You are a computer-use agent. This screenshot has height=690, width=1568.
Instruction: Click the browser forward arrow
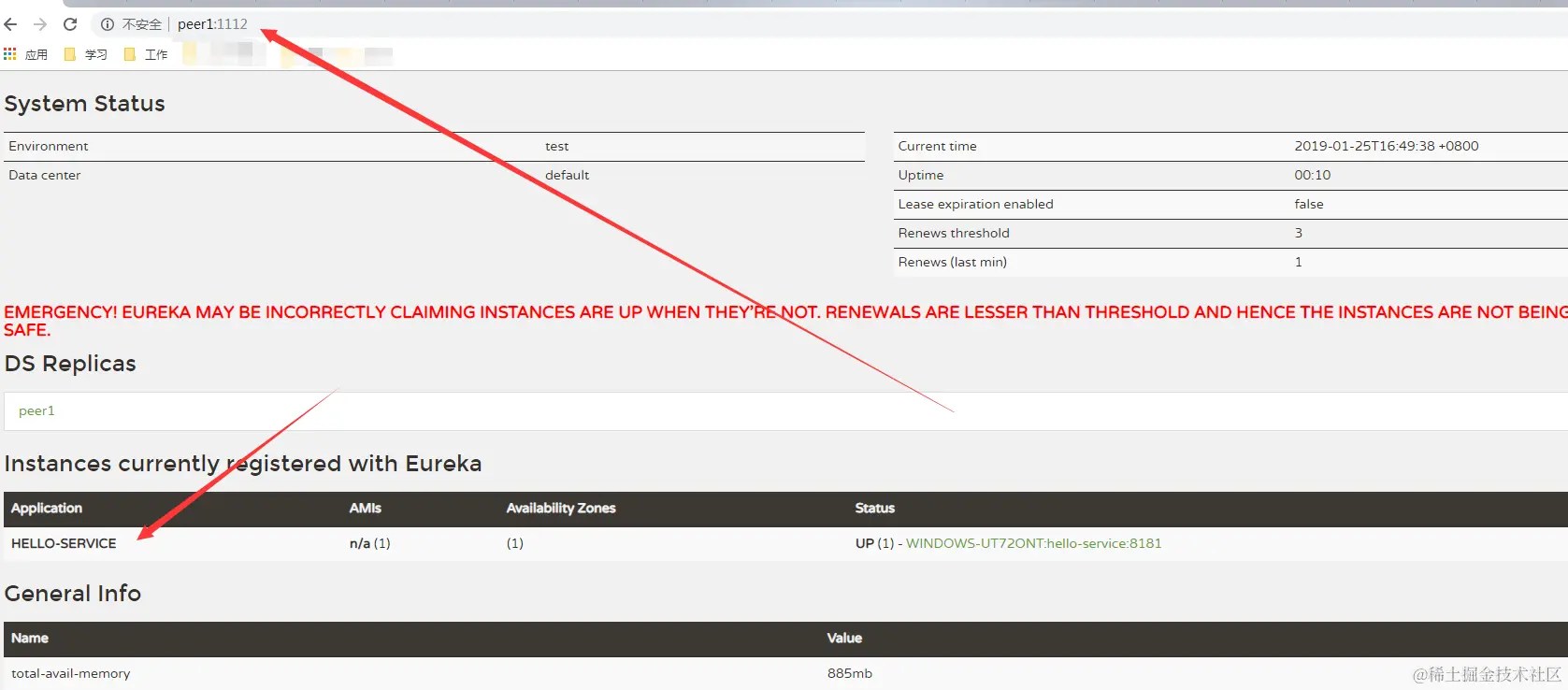40,24
